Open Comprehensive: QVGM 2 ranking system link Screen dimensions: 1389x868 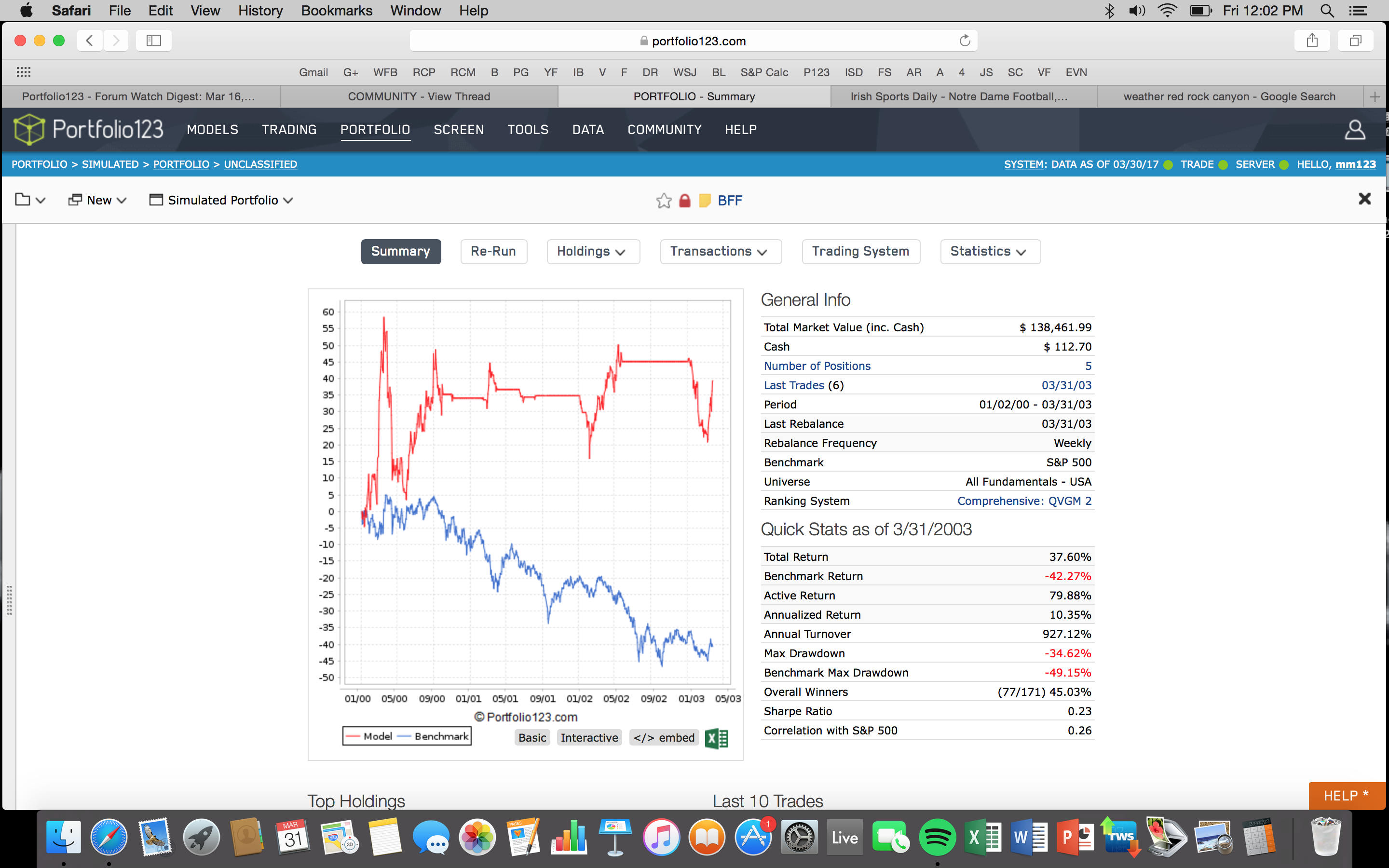(1024, 501)
